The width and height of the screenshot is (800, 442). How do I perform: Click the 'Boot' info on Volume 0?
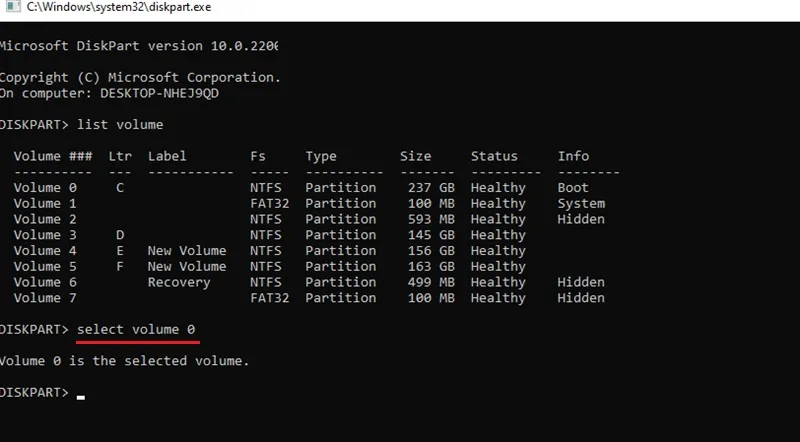pos(573,188)
